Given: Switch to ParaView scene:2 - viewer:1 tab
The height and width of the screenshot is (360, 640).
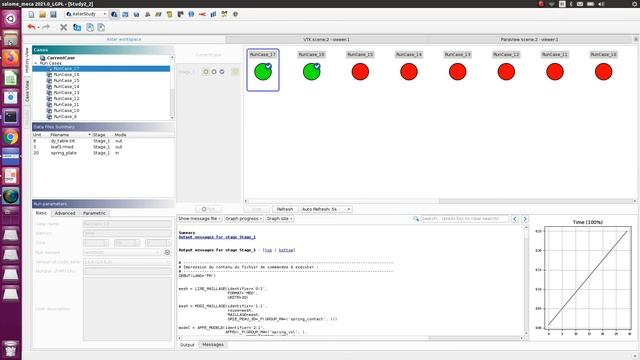Looking at the screenshot, I should click(x=529, y=39).
